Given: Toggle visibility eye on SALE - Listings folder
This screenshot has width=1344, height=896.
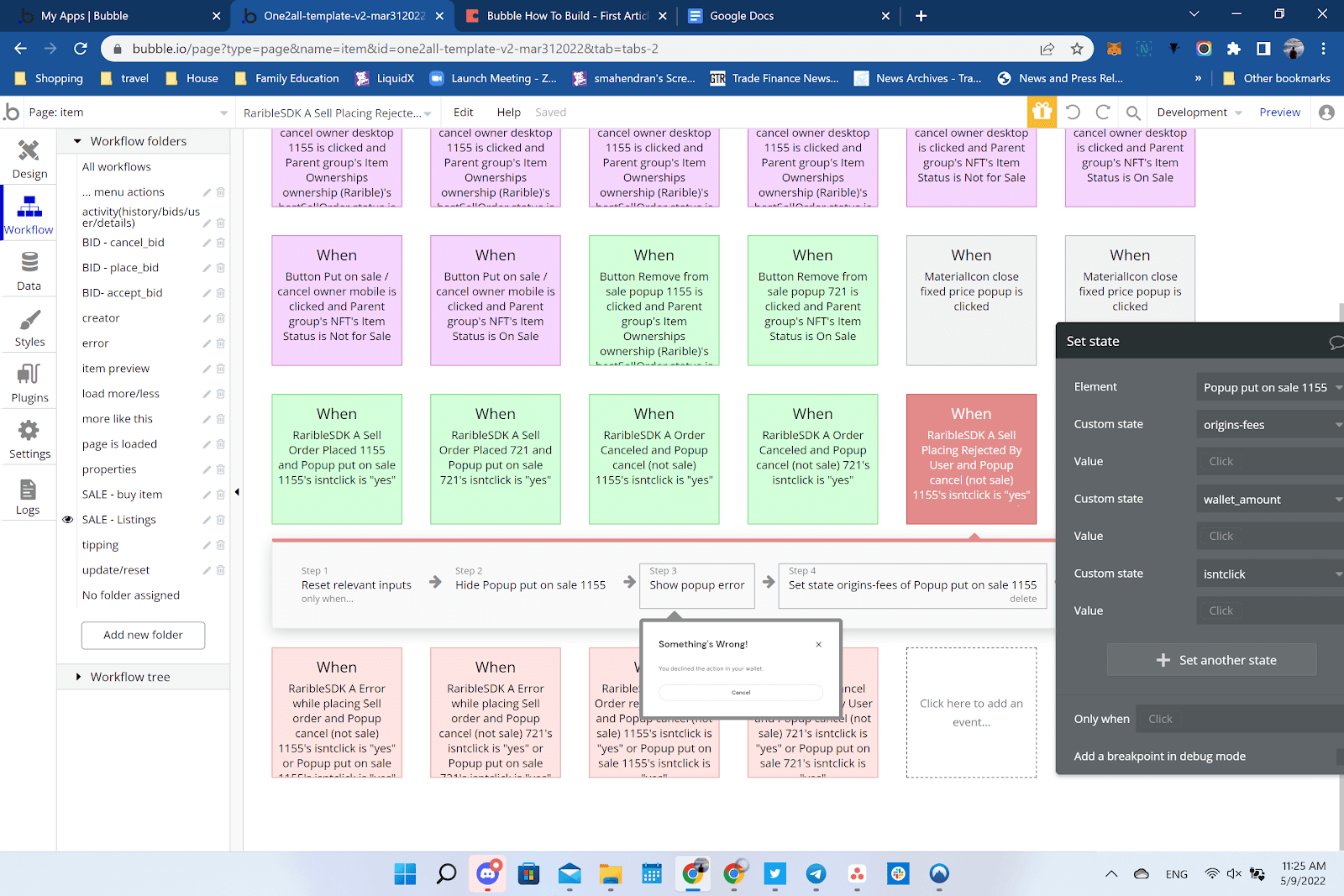Looking at the screenshot, I should point(67,519).
